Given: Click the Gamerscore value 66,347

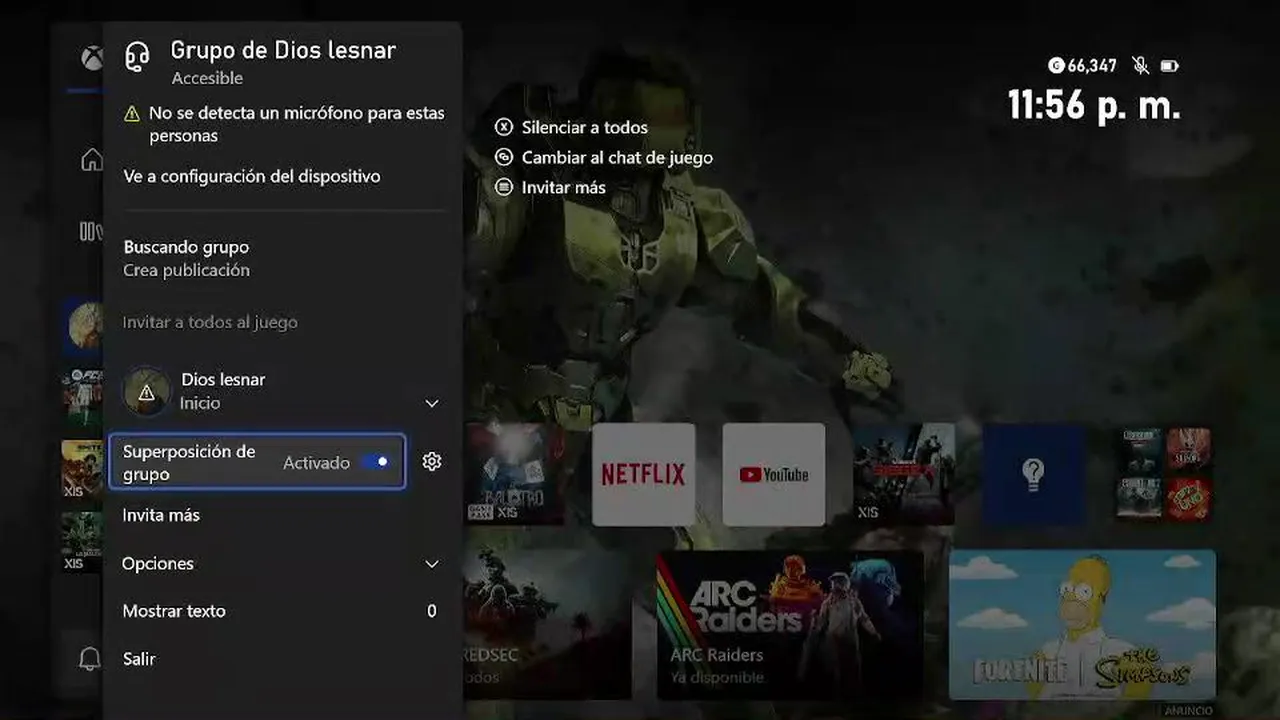Looking at the screenshot, I should point(1092,66).
